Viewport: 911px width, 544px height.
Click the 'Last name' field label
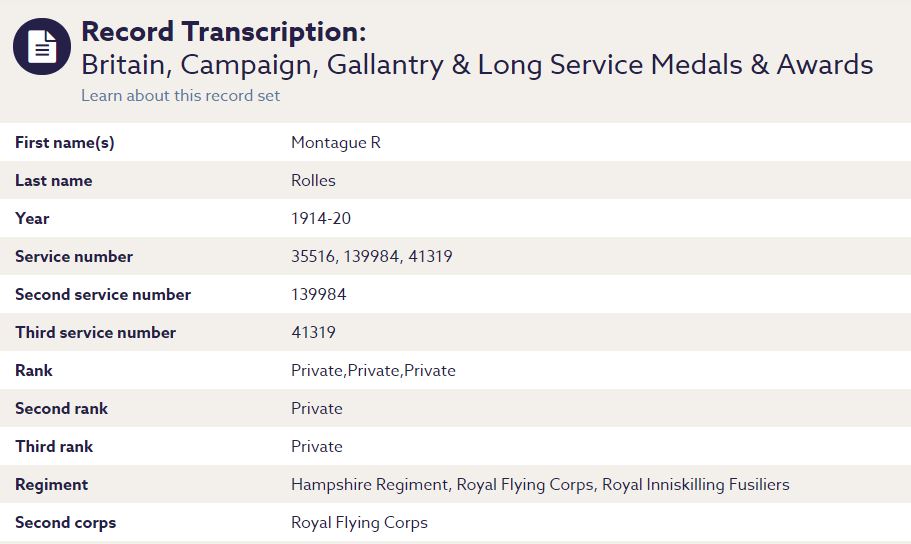(53, 181)
